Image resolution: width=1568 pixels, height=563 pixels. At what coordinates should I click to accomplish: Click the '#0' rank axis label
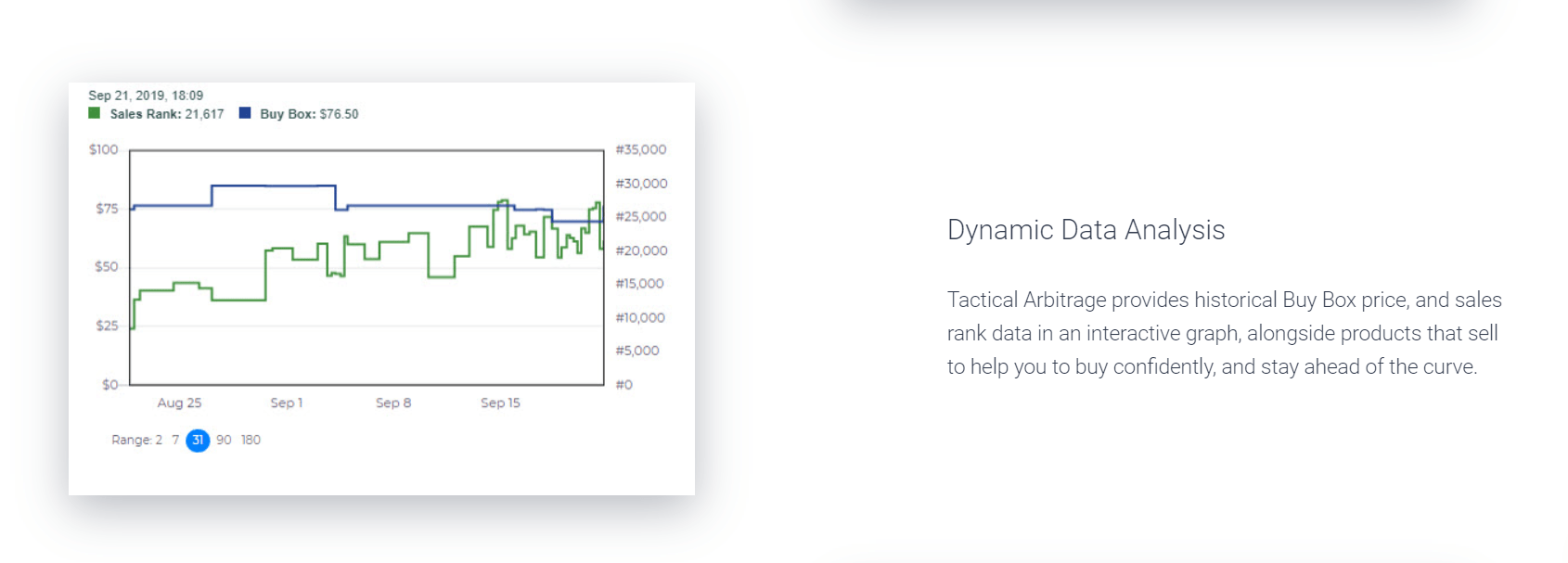point(624,385)
